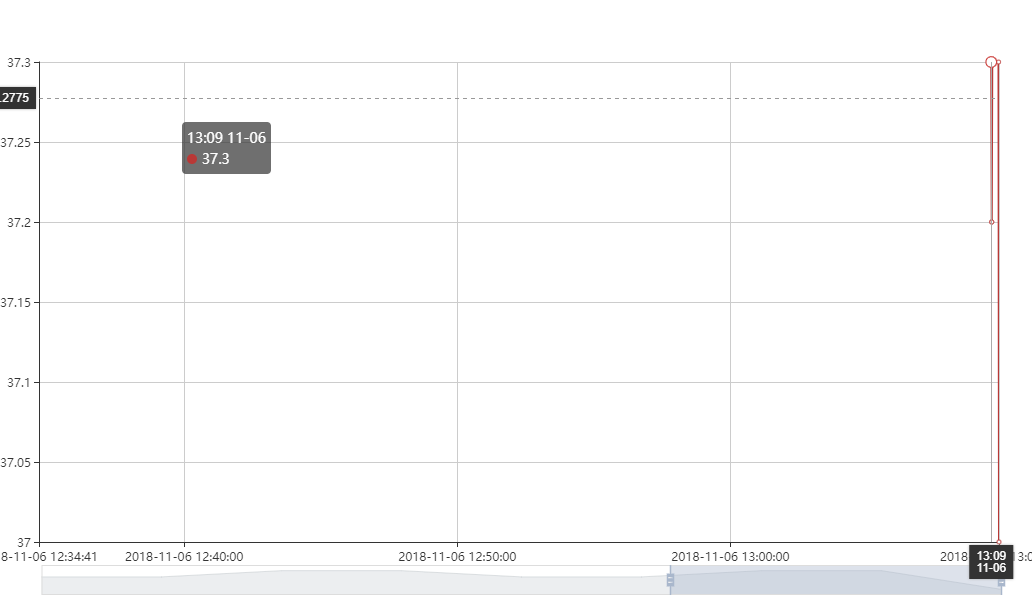Click the x-axis label '2018-11-06 13:00:00'
Image resolution: width=1032 pixels, height=612 pixels.
[x=730, y=557]
